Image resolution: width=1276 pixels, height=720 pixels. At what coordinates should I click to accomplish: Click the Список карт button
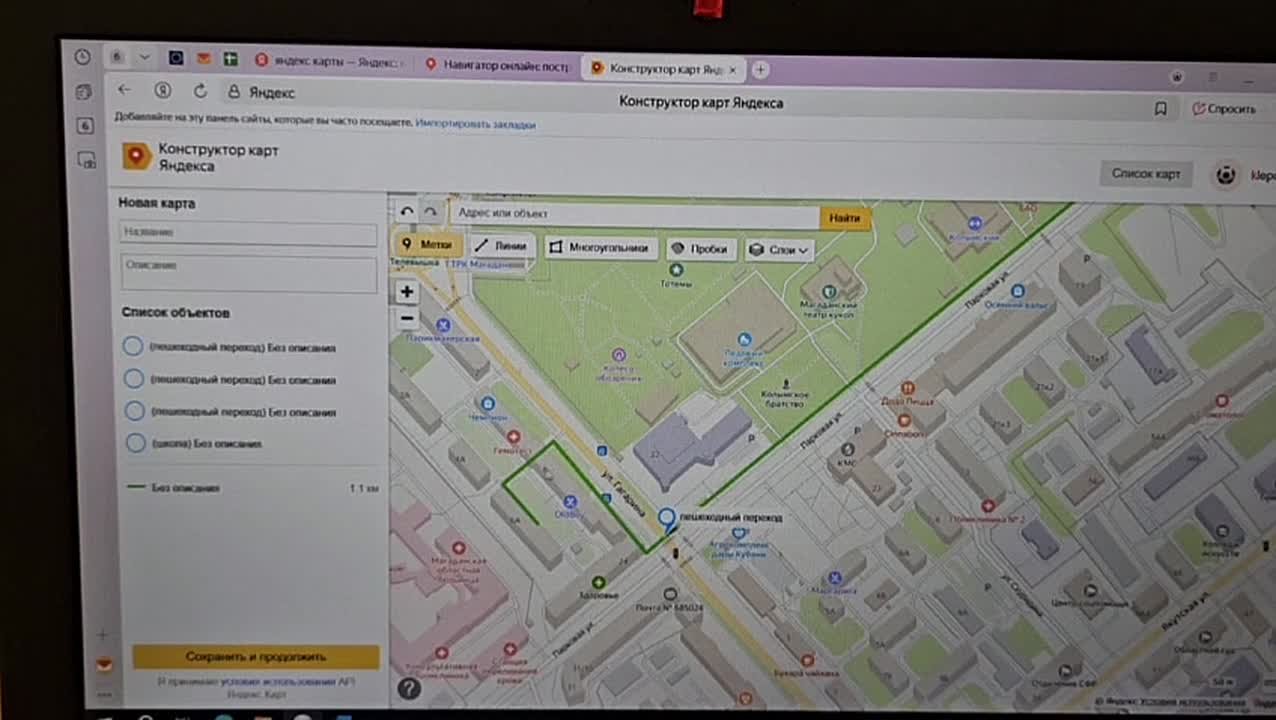(1146, 173)
